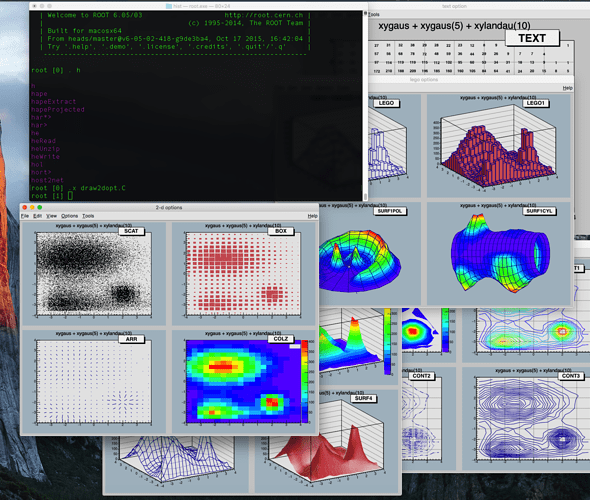Click the SCAT scatter plot pad

click(94, 274)
